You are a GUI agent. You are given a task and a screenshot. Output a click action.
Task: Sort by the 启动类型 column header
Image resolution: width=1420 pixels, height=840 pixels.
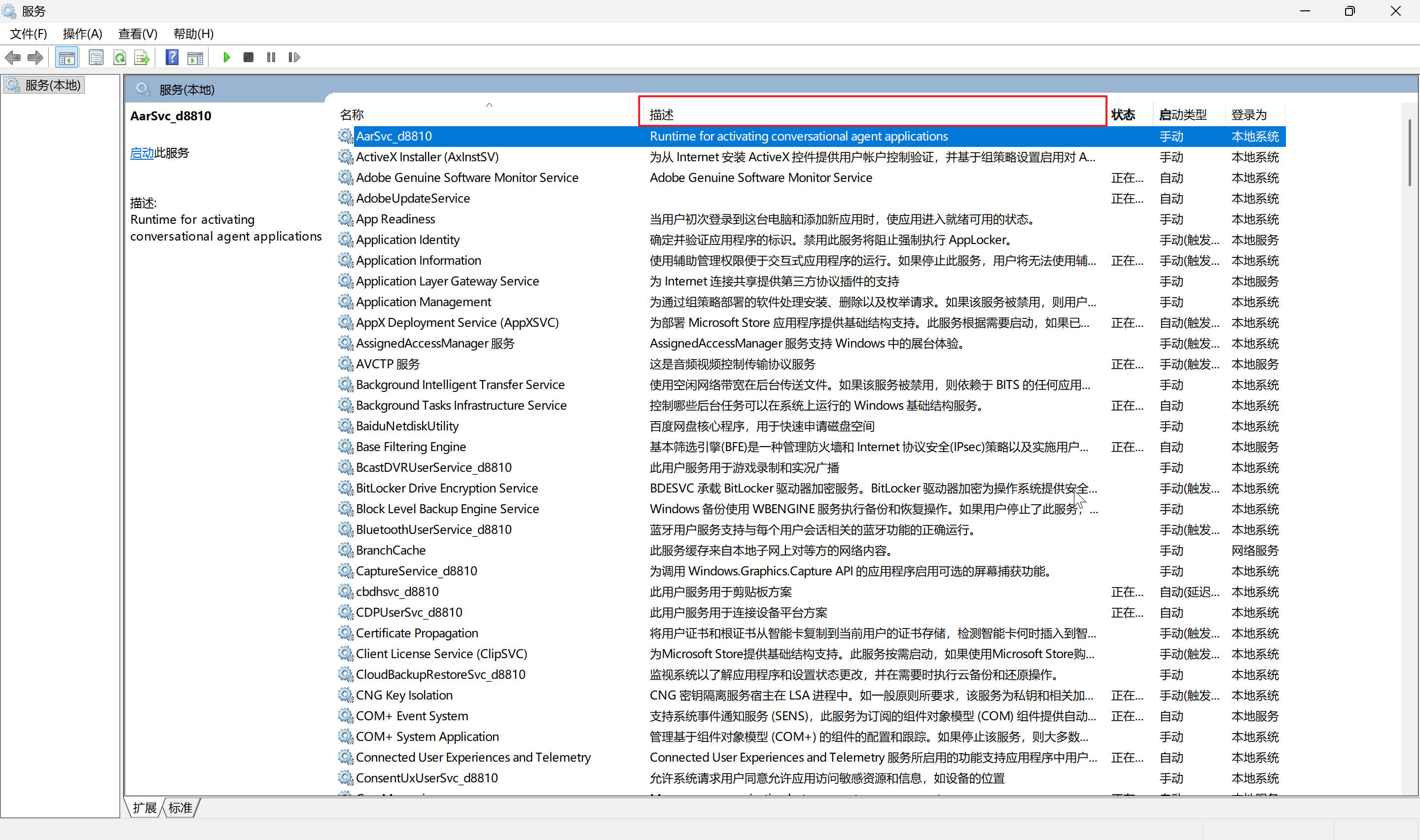[1183, 115]
